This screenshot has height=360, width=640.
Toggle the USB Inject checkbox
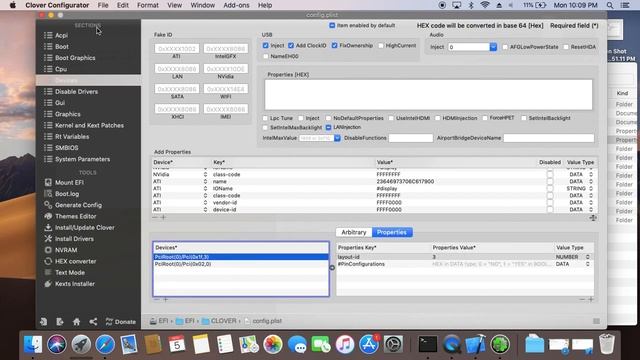266,46
